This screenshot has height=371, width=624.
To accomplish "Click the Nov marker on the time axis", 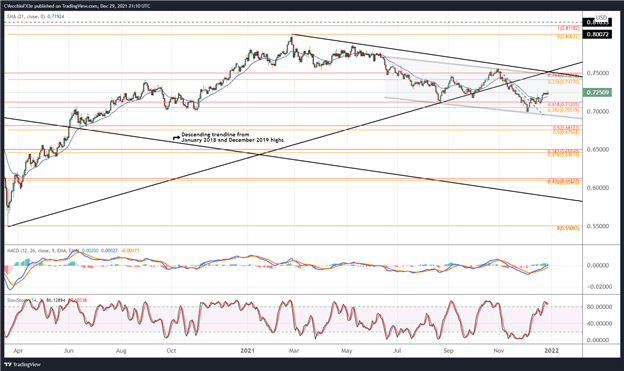I will click(x=499, y=351).
